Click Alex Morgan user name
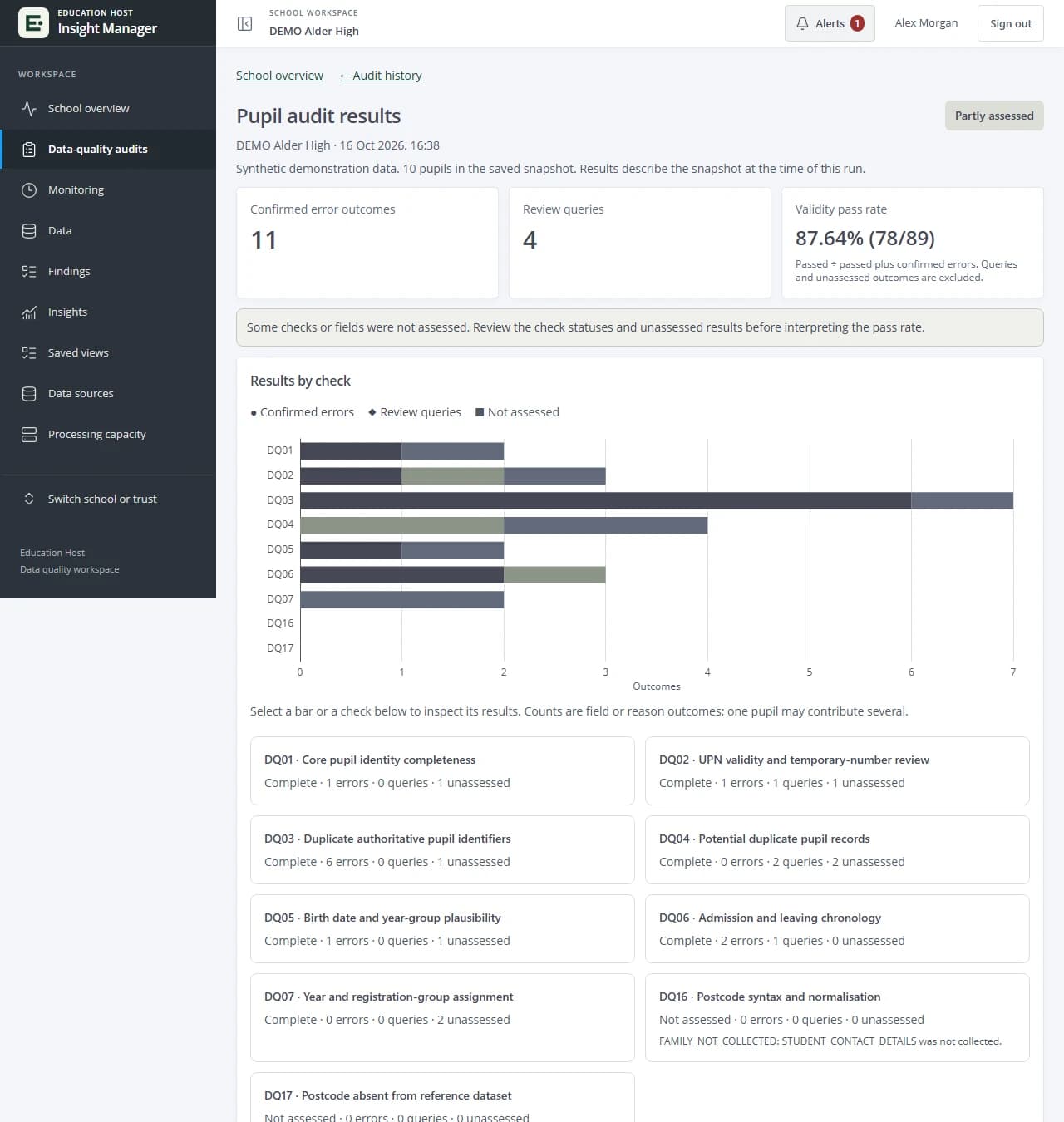This screenshot has height=1122, width=1064. (x=926, y=23)
